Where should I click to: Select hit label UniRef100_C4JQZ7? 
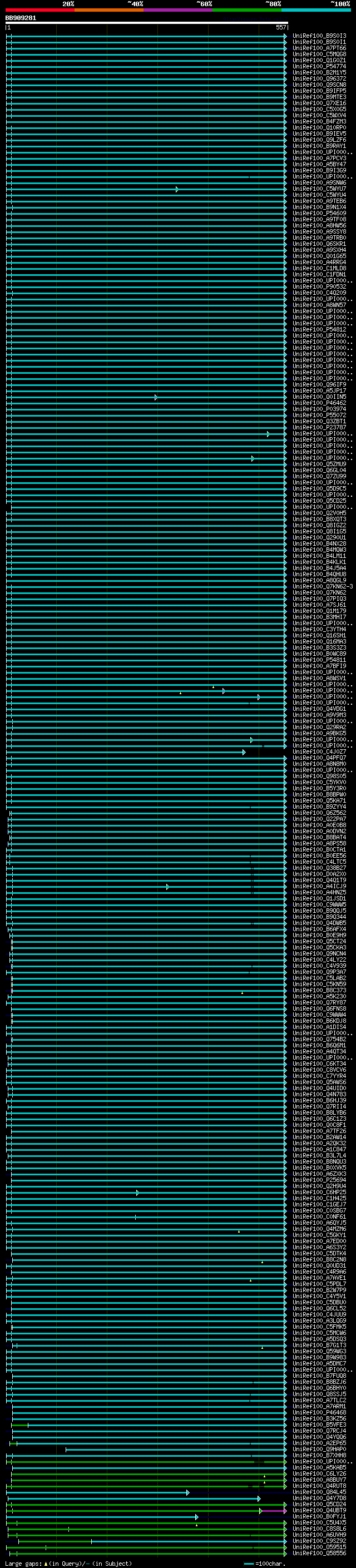coord(319,752)
